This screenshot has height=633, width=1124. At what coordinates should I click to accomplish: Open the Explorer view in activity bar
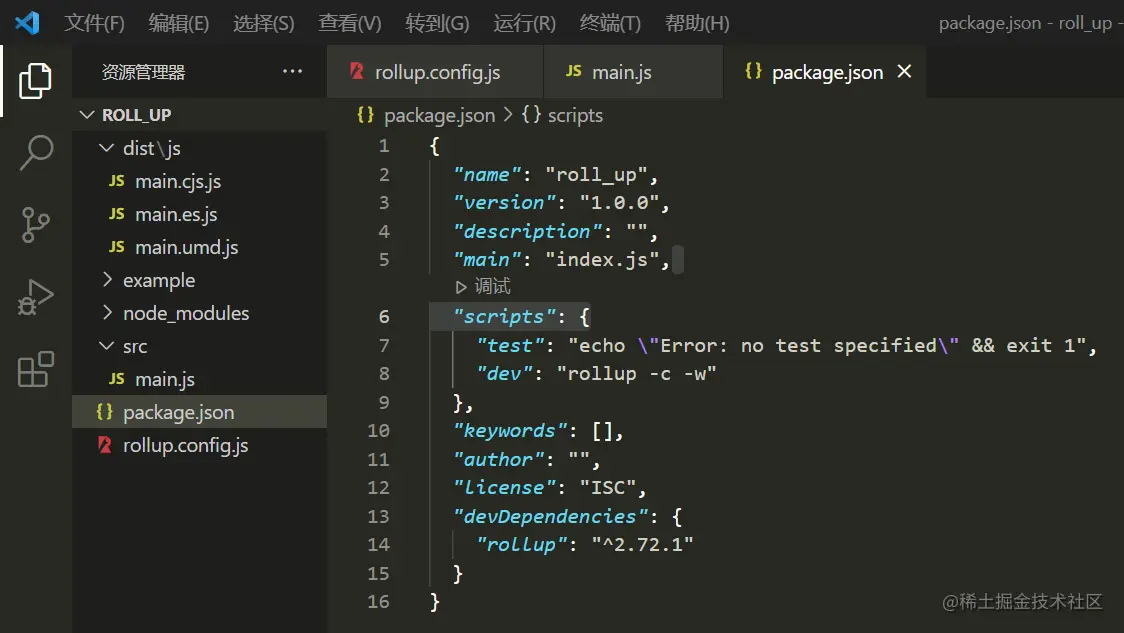(35, 80)
